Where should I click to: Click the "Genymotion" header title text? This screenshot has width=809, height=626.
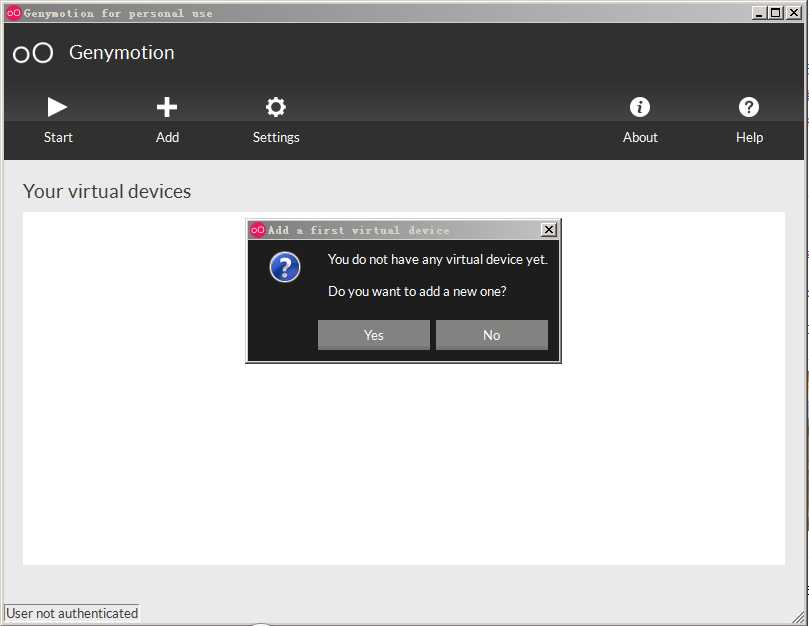coord(122,53)
